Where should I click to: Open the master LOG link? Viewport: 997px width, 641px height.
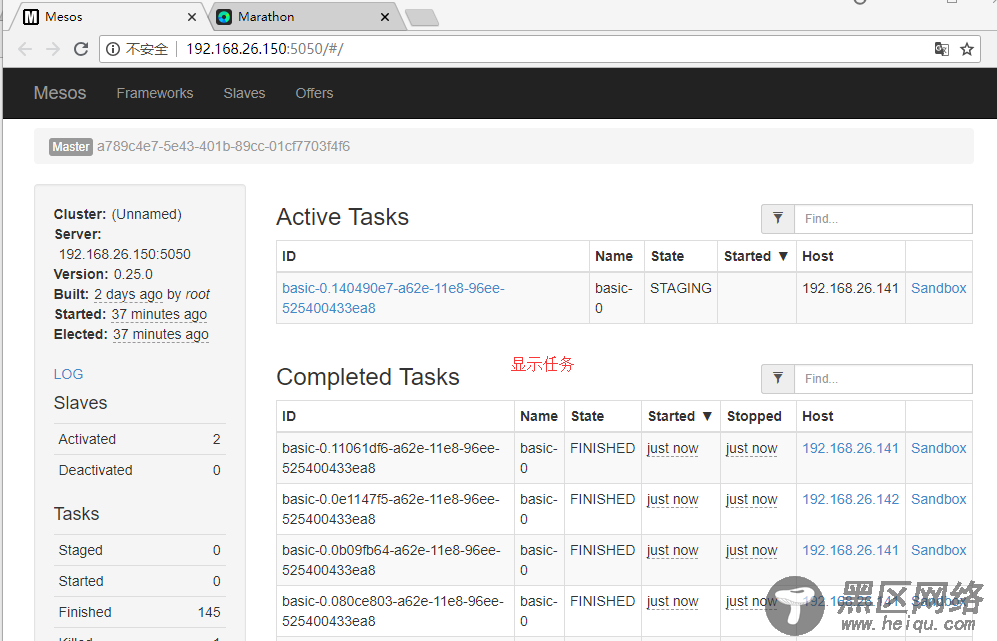point(68,374)
